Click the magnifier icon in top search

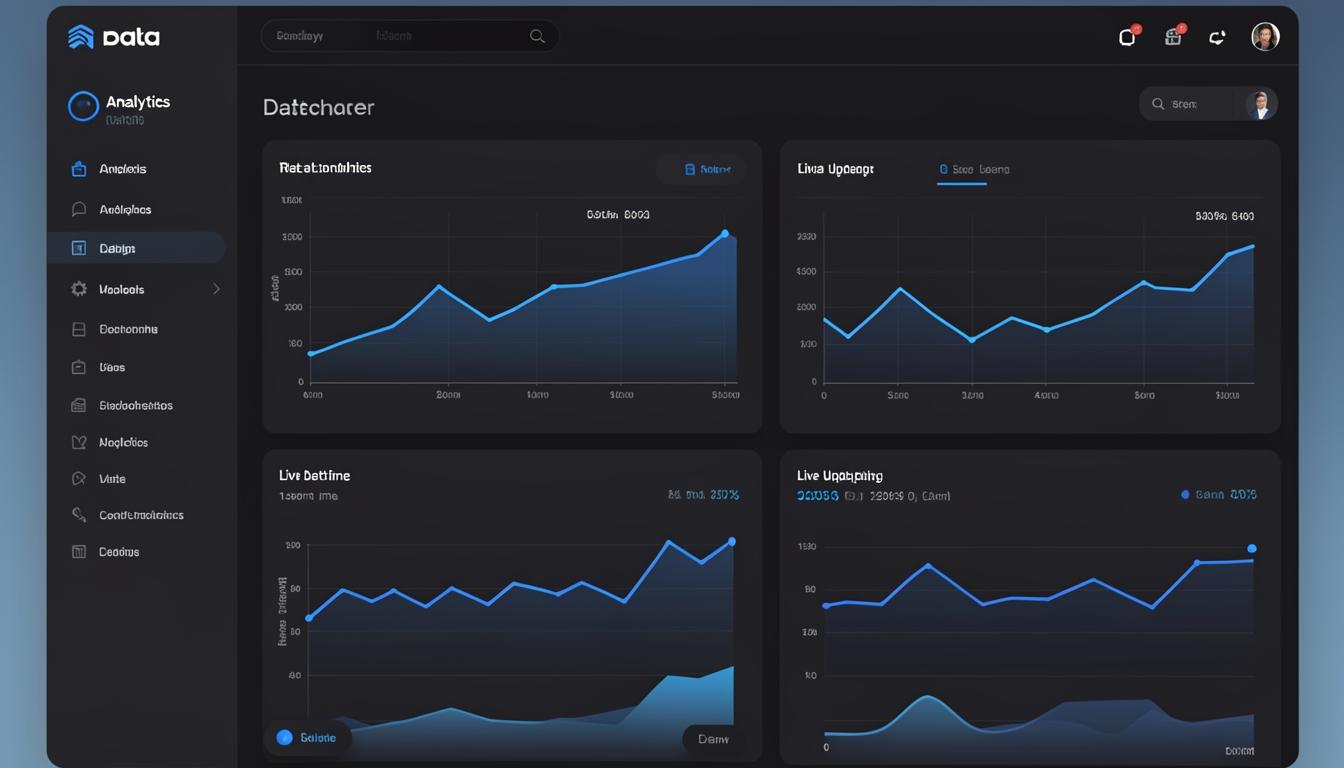pos(537,36)
